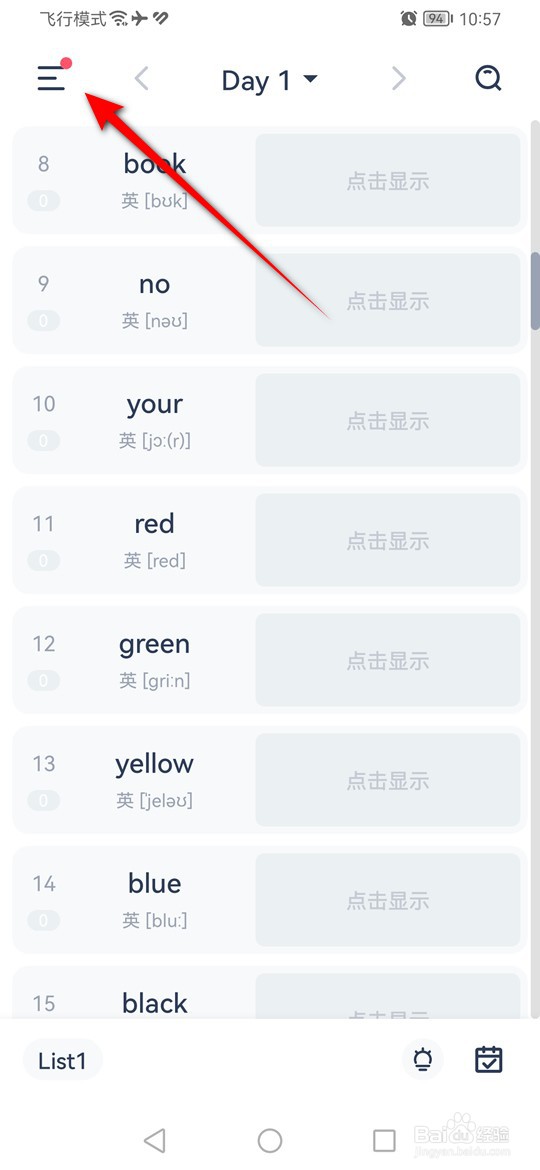540x1170 pixels.
Task: Open the calendar check-in icon
Action: pos(489,1060)
